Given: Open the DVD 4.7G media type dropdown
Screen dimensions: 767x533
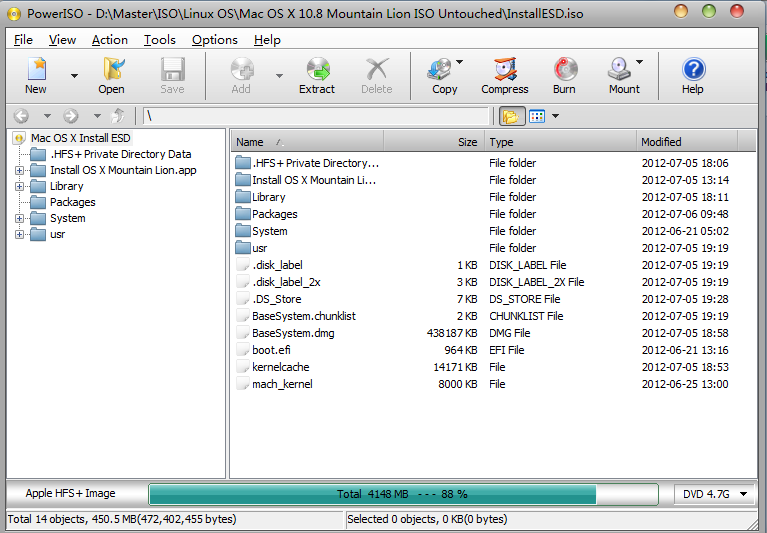Looking at the screenshot, I should tap(715, 494).
